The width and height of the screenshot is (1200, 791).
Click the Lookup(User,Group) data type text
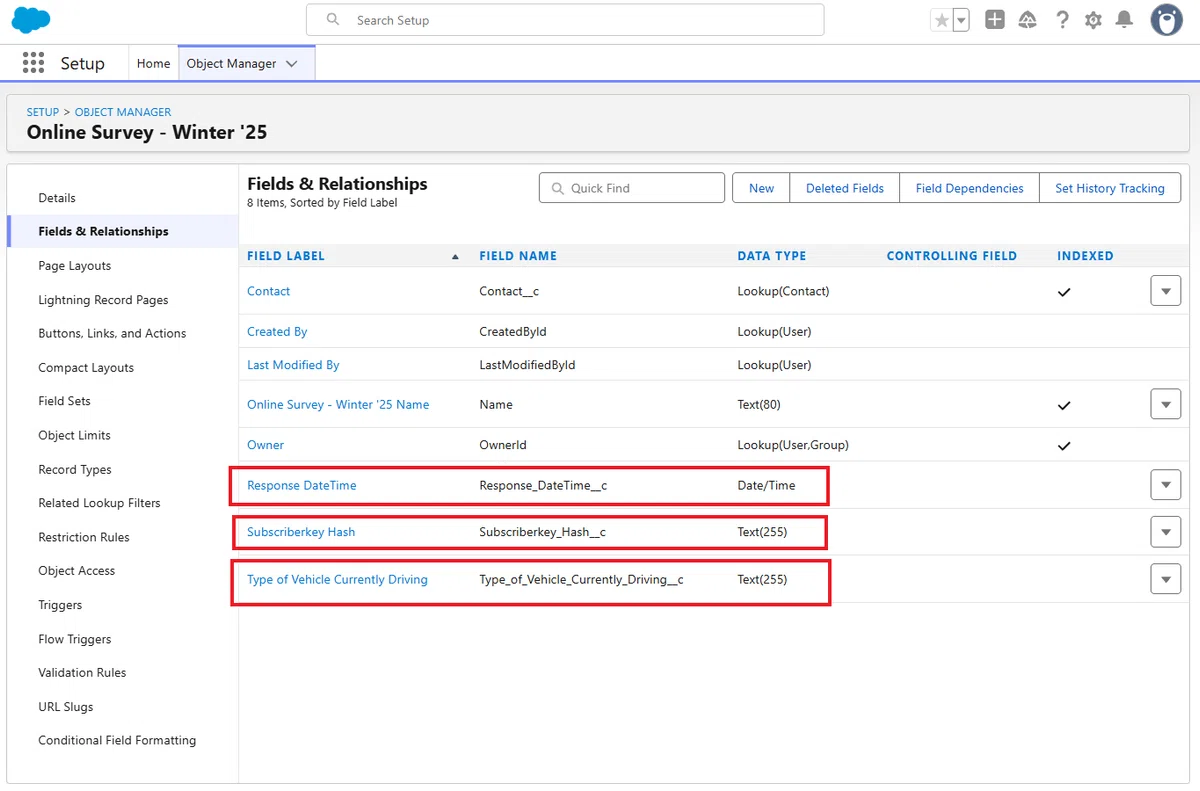pyautogui.click(x=793, y=445)
